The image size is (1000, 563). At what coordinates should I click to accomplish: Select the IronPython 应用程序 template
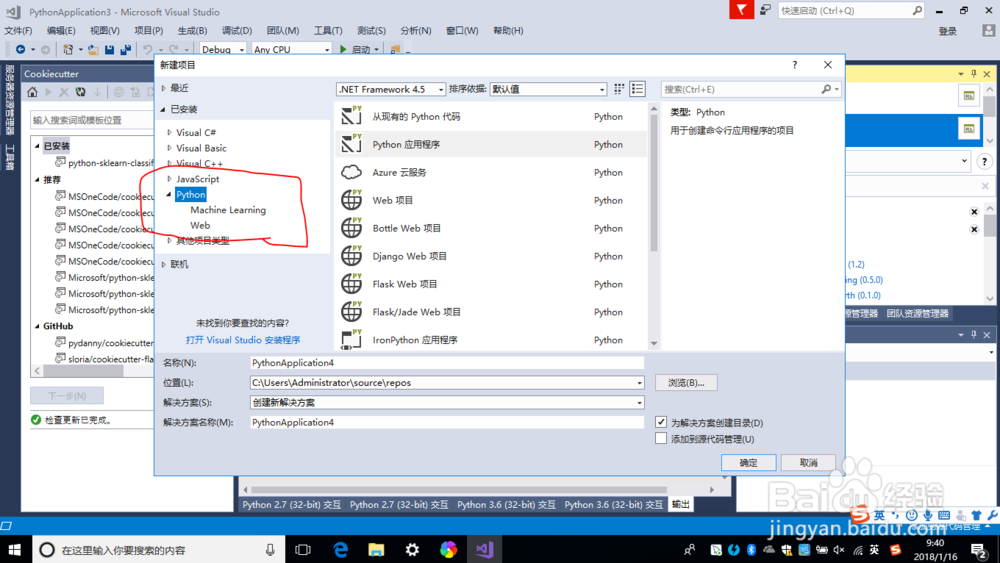pyautogui.click(x=490, y=339)
